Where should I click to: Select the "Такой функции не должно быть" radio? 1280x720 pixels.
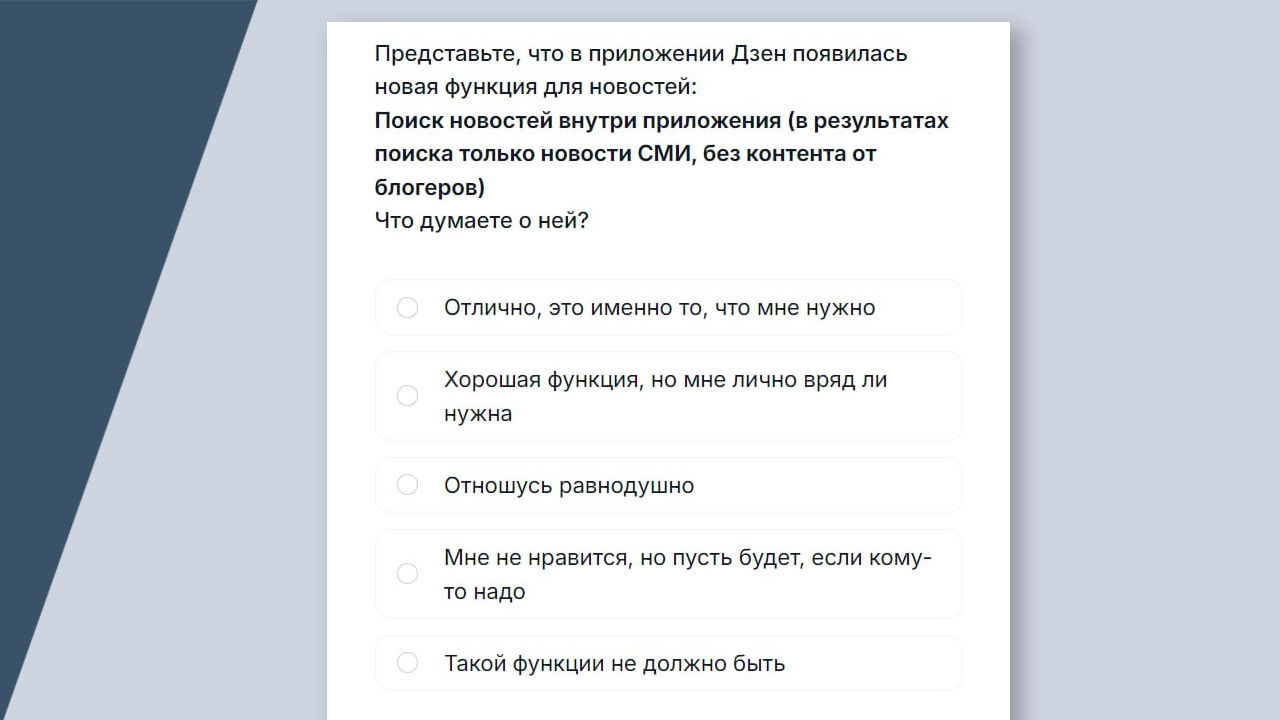[x=407, y=663]
